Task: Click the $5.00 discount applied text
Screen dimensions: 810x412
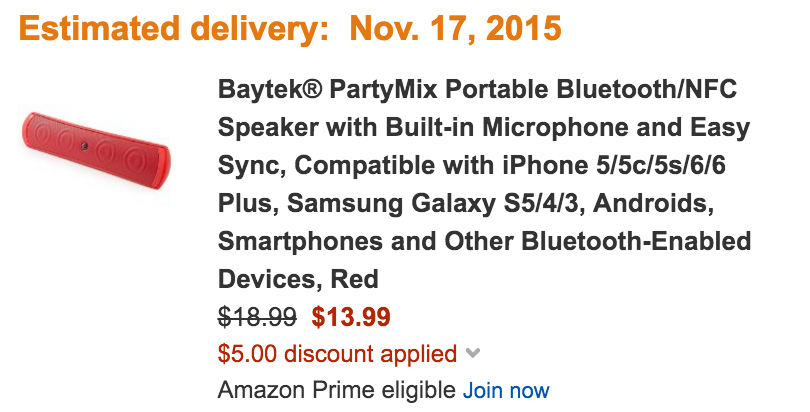Action: click(337, 353)
